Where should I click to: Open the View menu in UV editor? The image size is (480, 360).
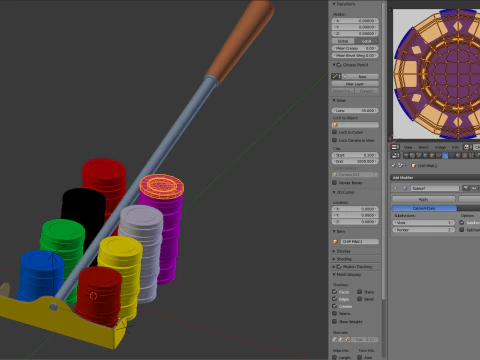408,147
